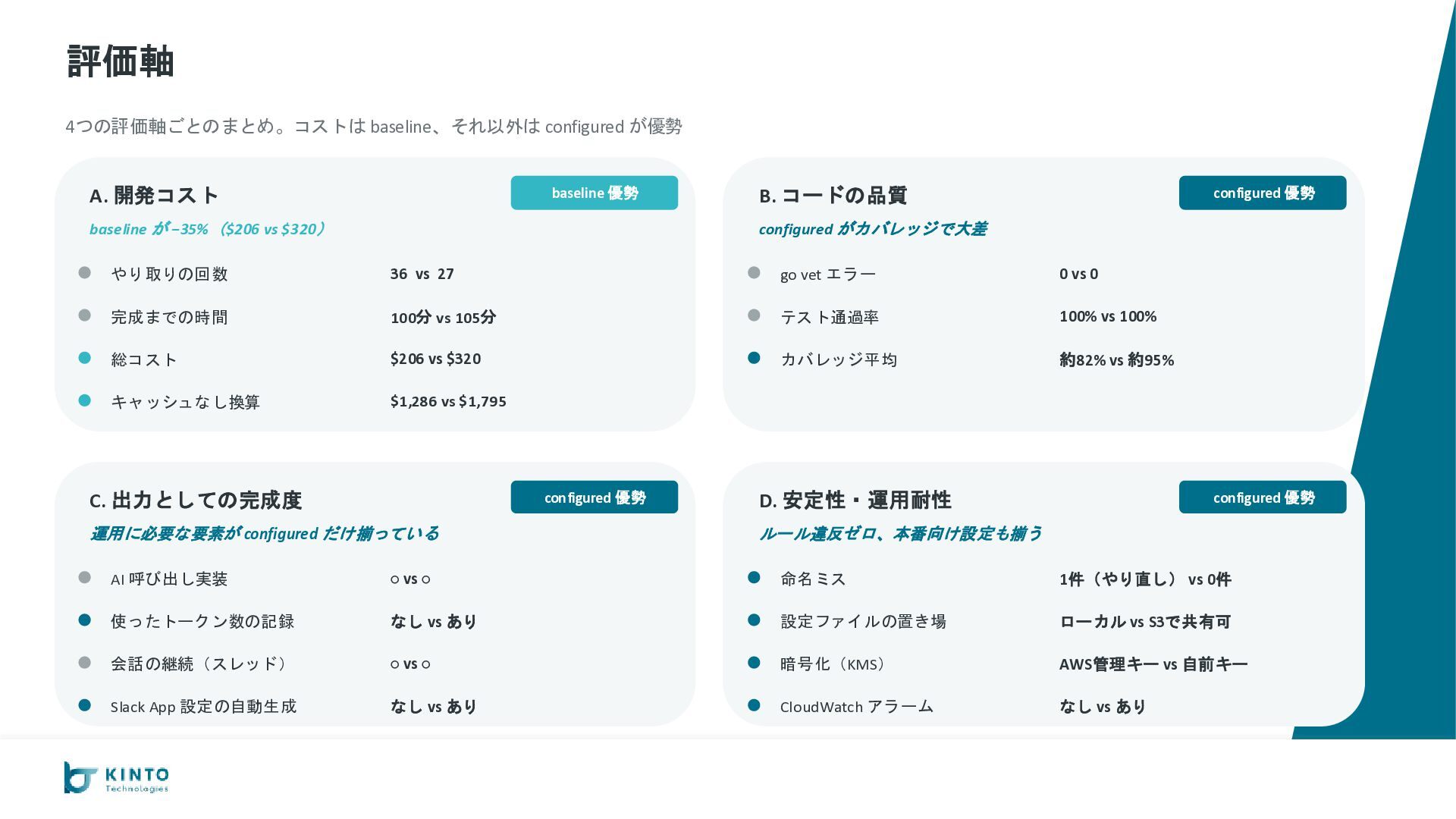Click the 約82% vs 約95% coverage value

(x=1116, y=360)
